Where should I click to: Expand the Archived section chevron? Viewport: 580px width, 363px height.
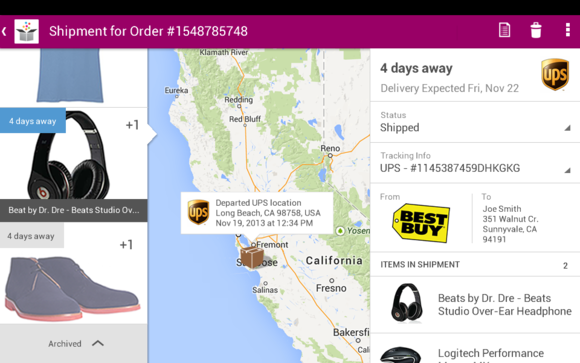[x=98, y=343]
